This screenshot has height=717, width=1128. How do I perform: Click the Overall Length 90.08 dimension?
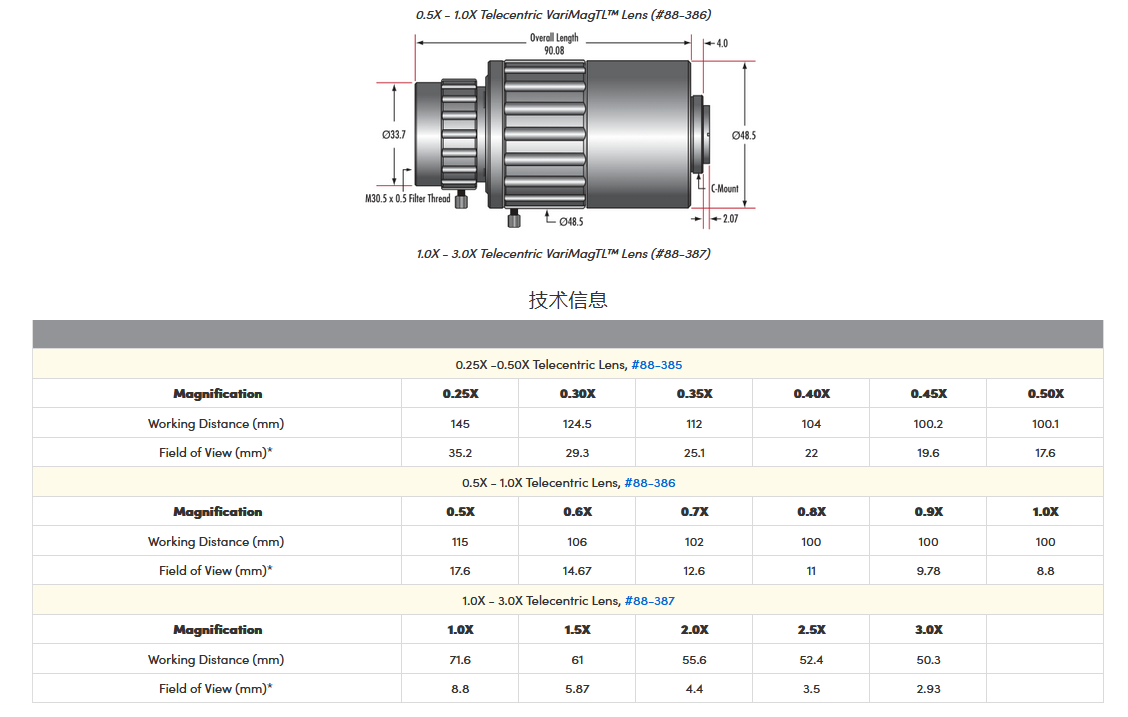tap(553, 44)
